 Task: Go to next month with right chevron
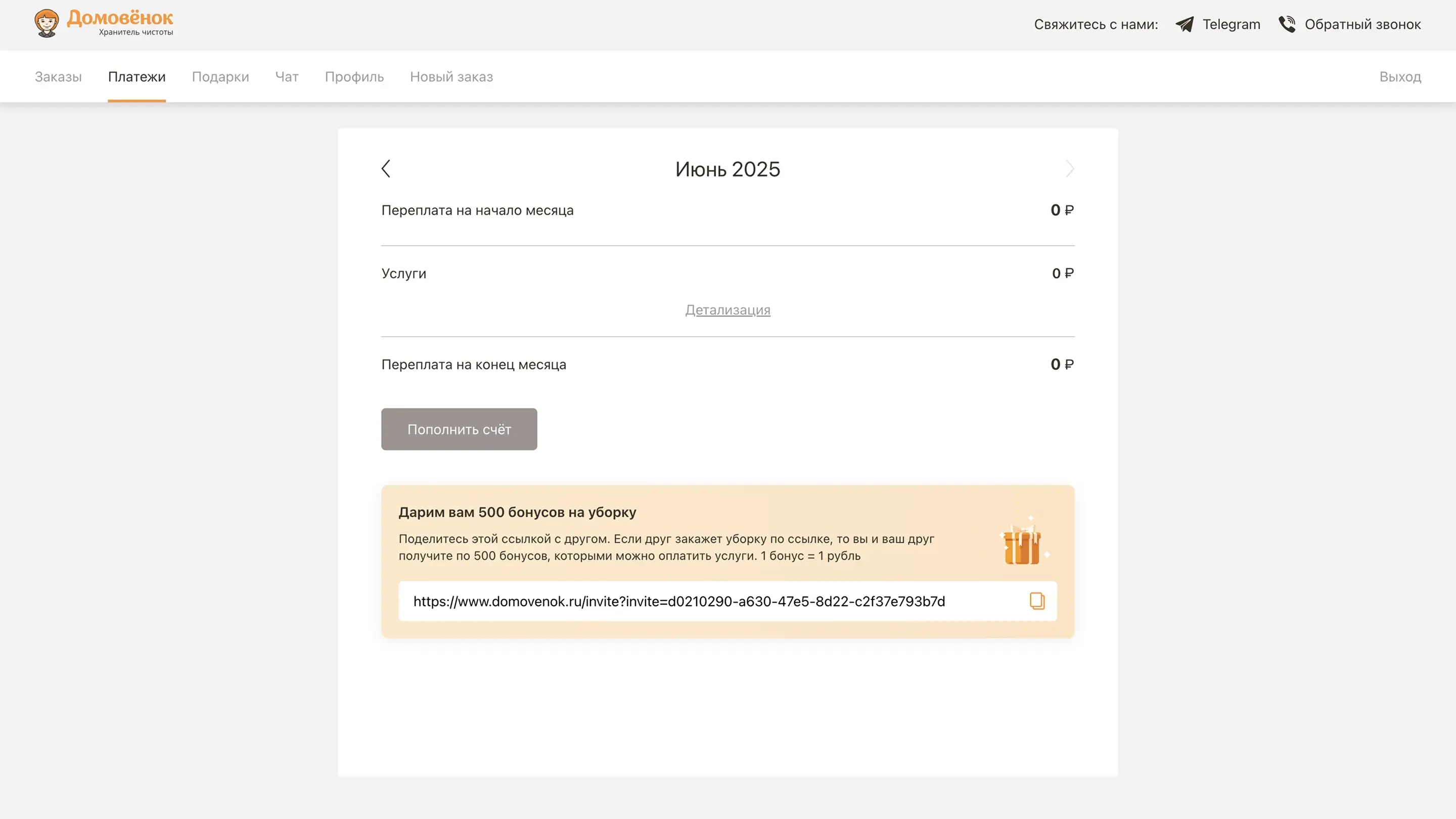[x=1069, y=168]
